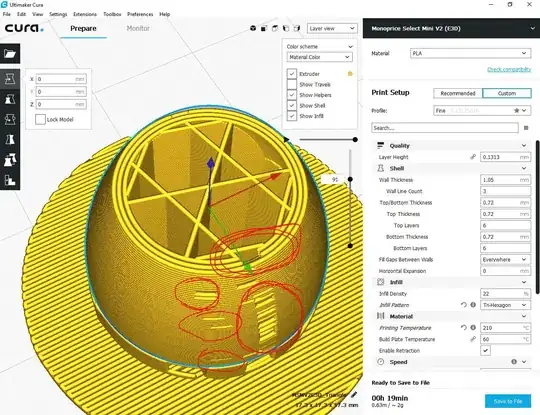The height and width of the screenshot is (415, 540).
Task: Select the Per Model Settings tool
Action: [x=10, y=160]
